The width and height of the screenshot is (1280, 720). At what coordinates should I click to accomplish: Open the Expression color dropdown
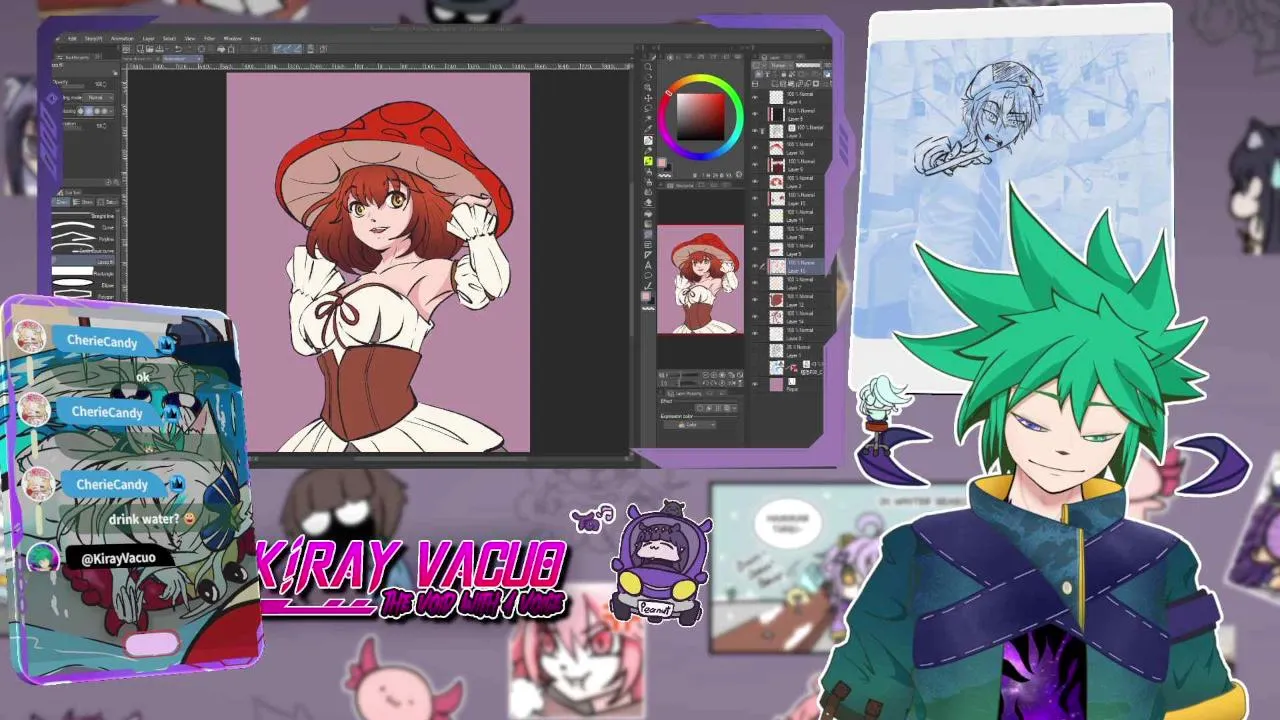click(x=690, y=425)
